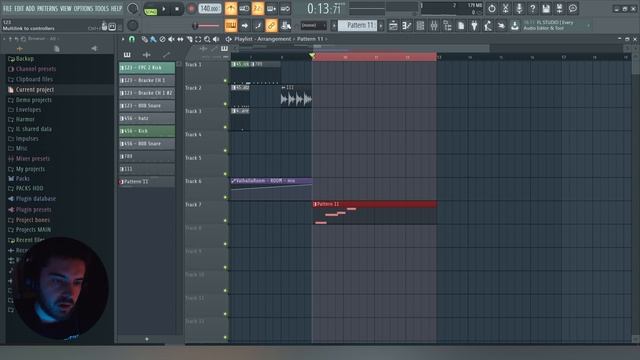This screenshot has height=360, width=640.
Task: Open the audio editor scissors icon
Action: [x=505, y=9]
